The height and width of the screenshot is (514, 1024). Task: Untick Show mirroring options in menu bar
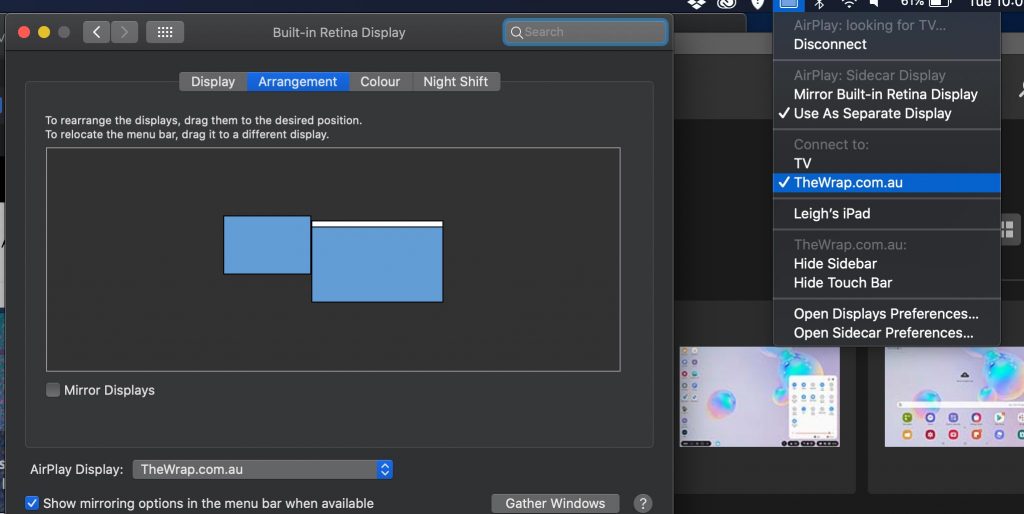[32, 503]
